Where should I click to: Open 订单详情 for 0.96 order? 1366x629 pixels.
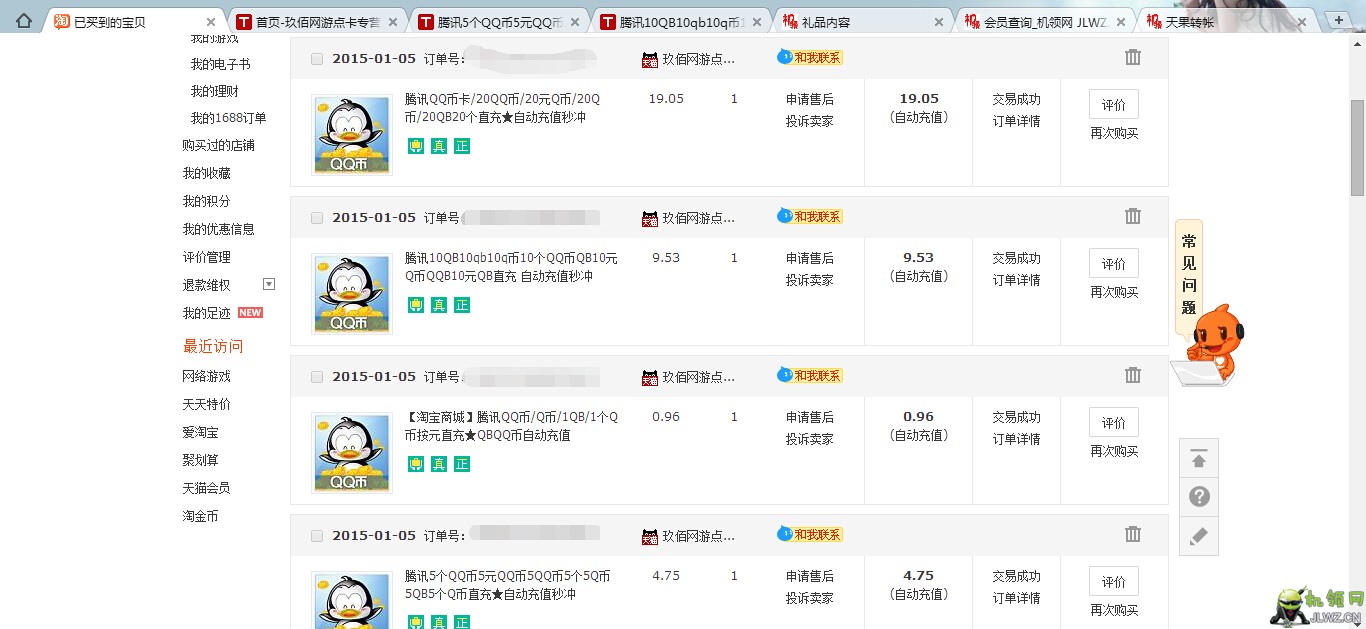(x=1016, y=439)
